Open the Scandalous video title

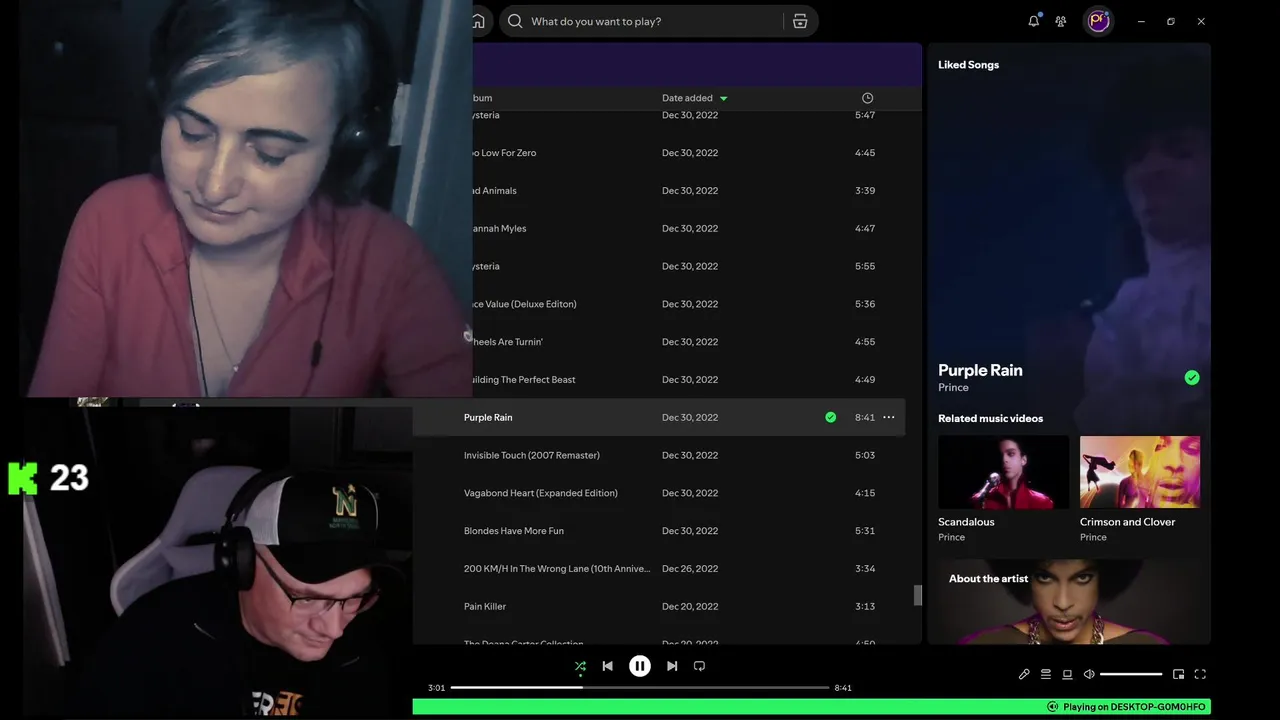pyautogui.click(x=966, y=522)
